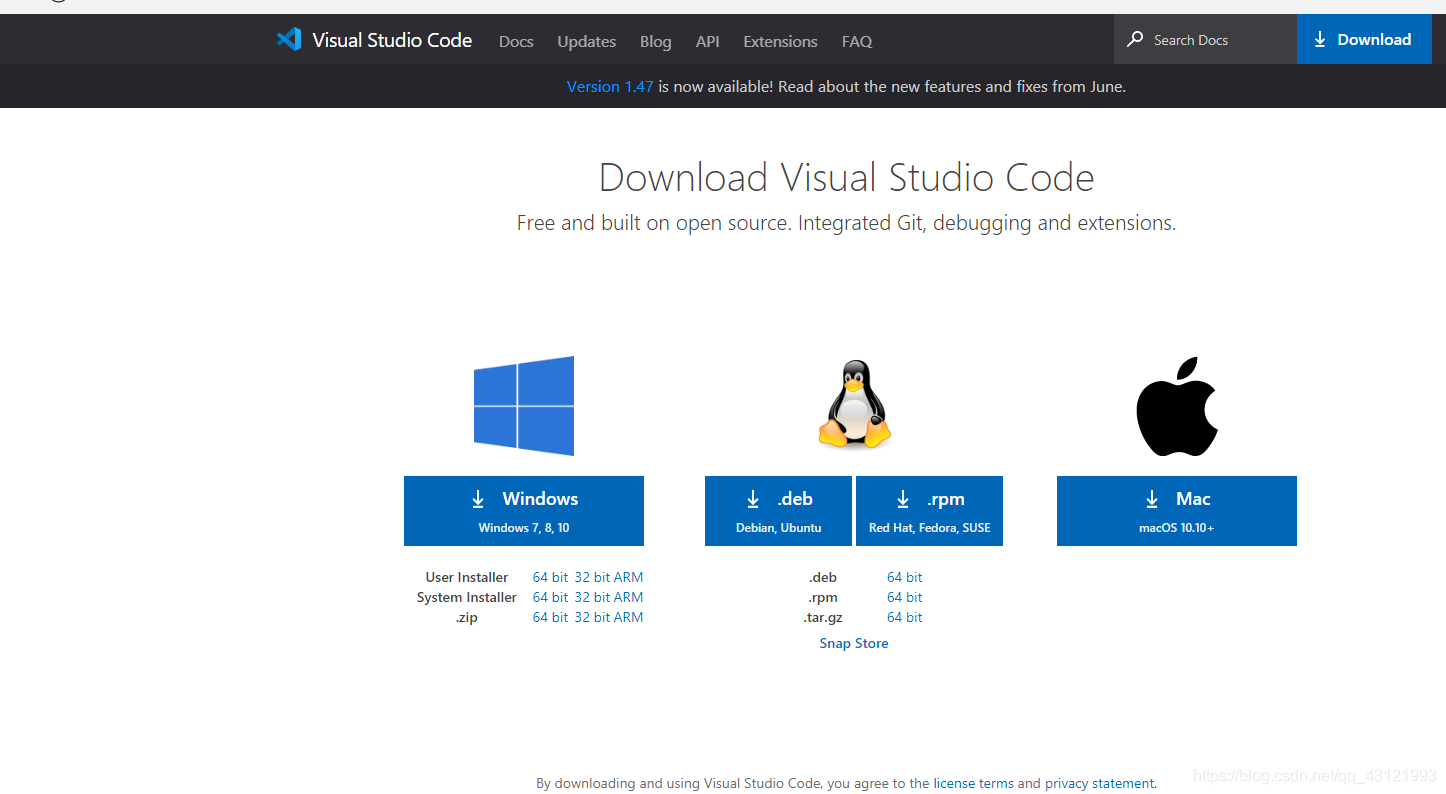1446x794 pixels.
Task: Get the Windows .zip 32 bit download
Action: pos(592,617)
